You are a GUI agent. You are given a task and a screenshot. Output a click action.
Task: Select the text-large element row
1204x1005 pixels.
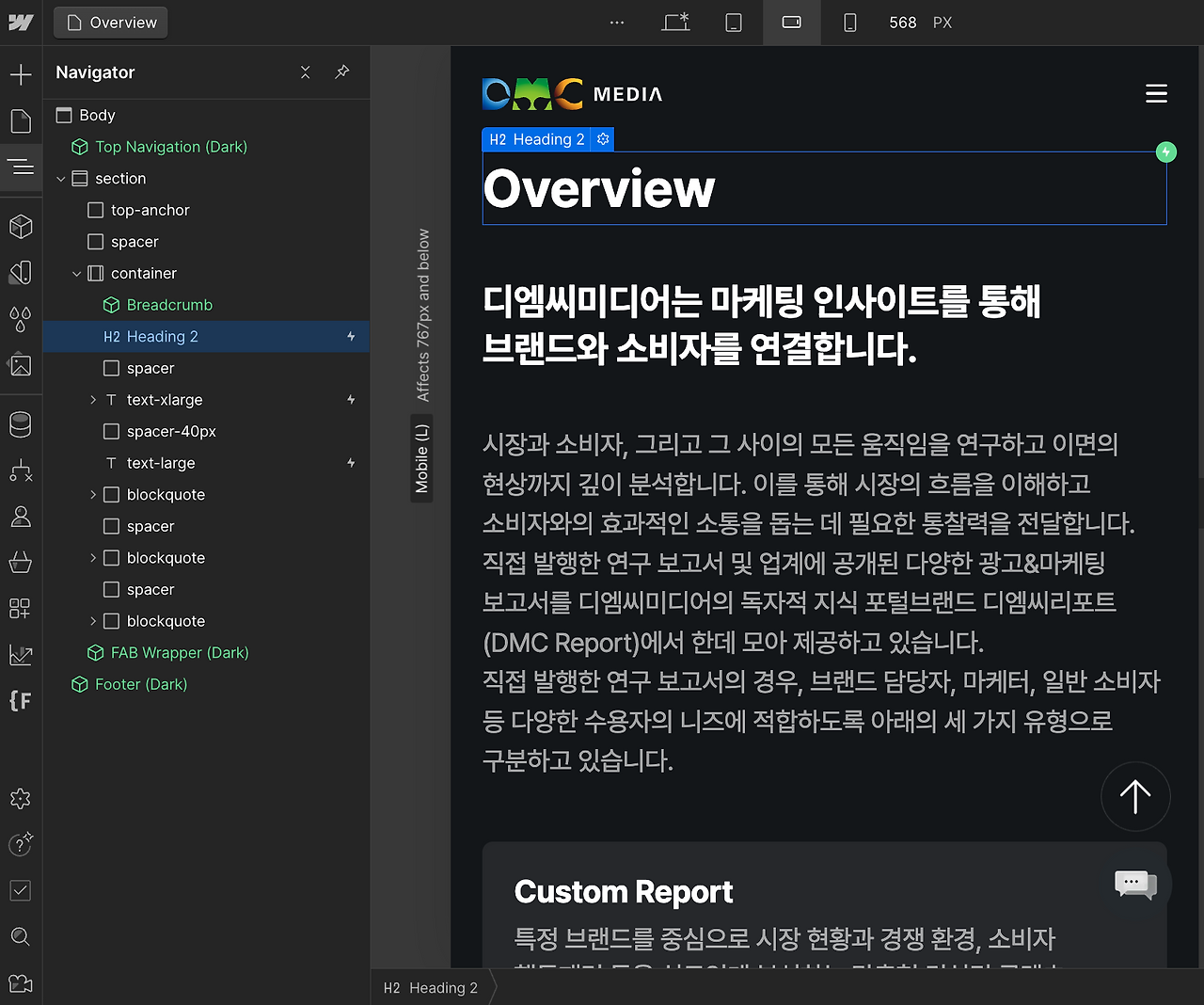coord(206,463)
